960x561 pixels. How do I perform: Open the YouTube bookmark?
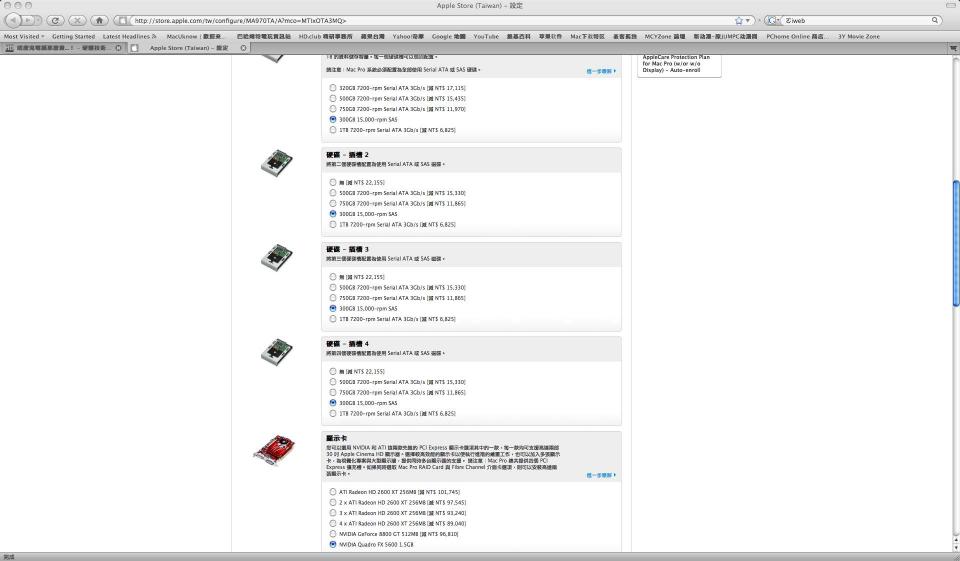click(x=485, y=36)
